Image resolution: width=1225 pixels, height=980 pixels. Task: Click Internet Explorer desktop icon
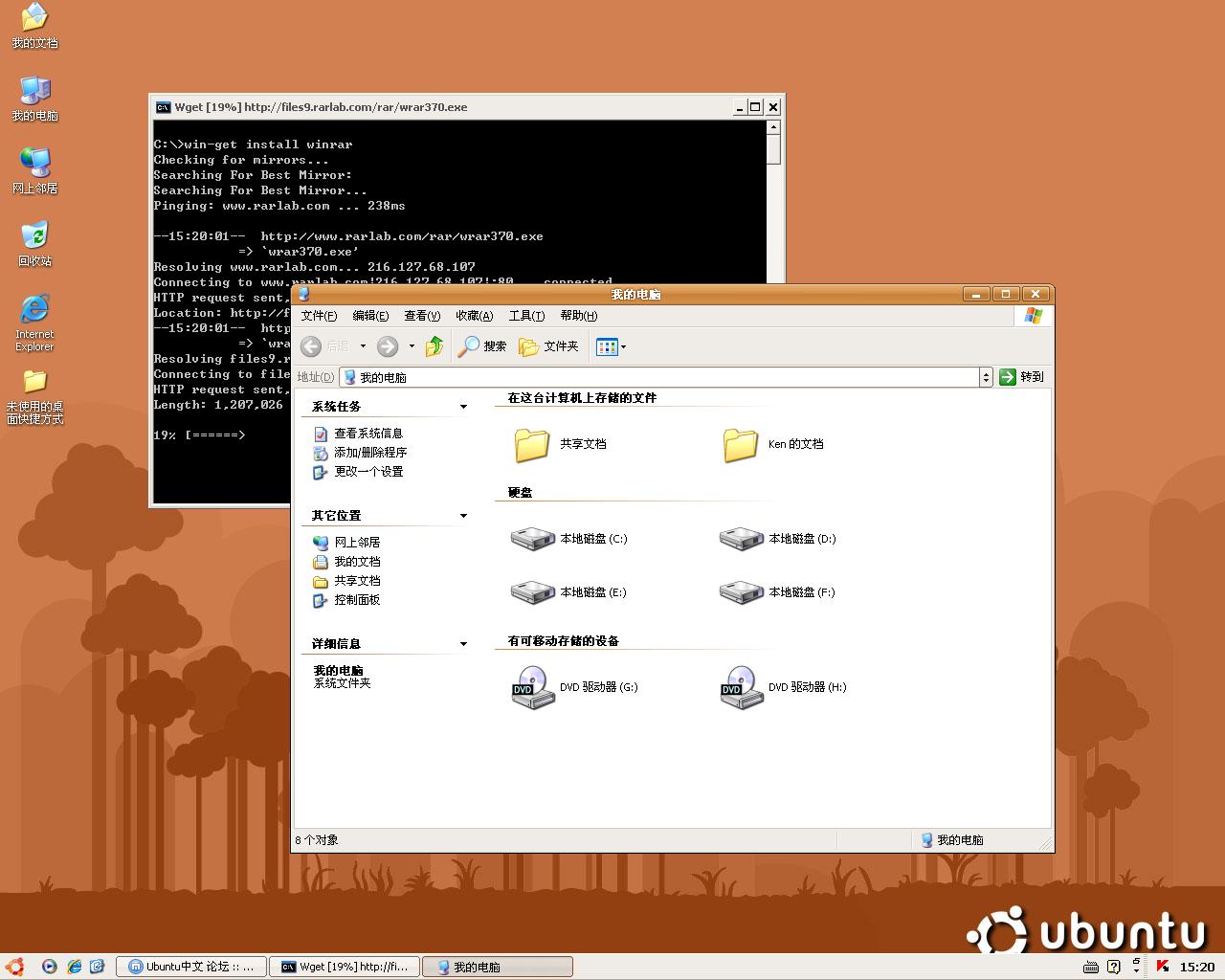click(34, 323)
